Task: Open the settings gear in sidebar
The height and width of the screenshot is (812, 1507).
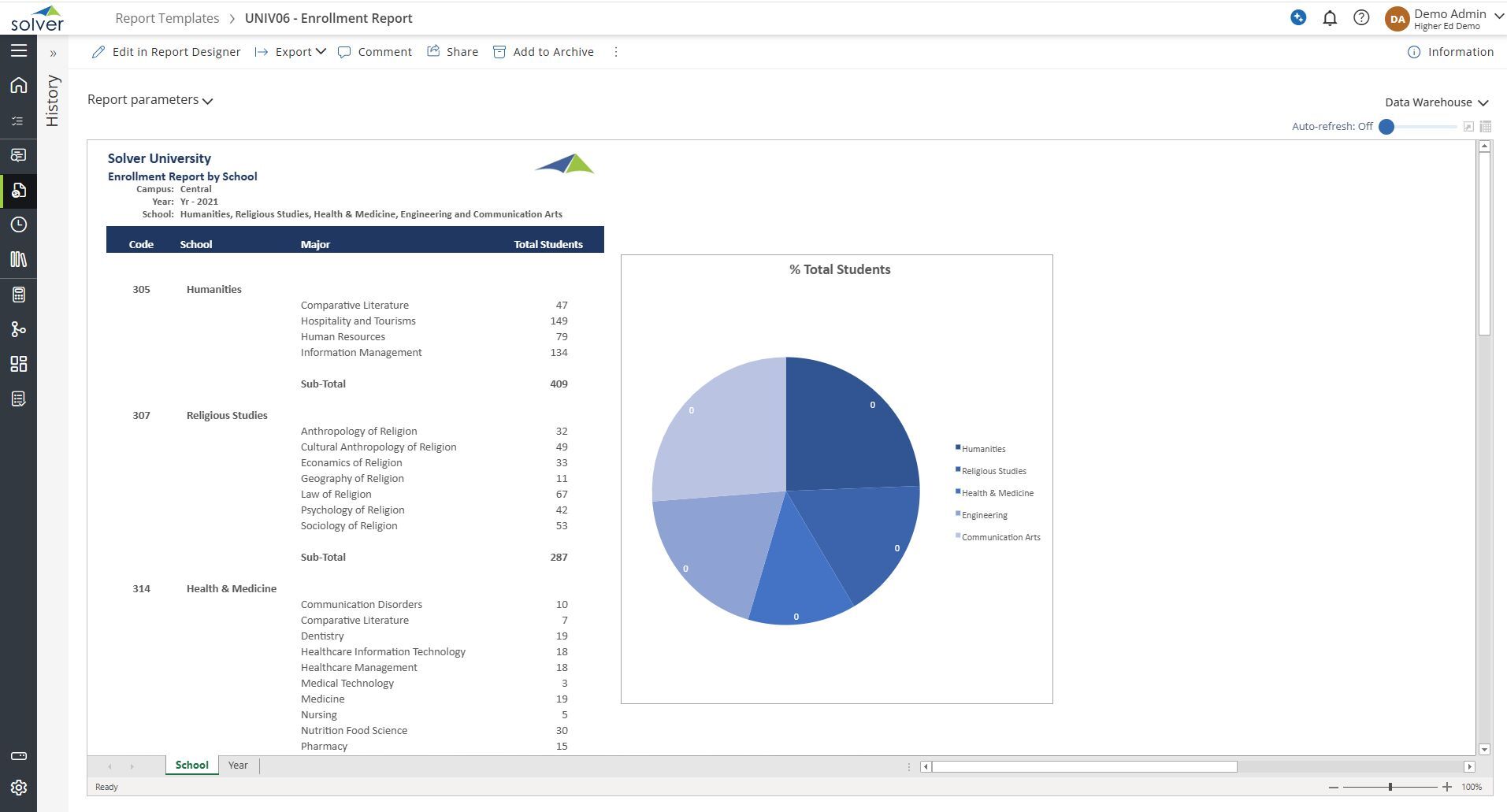Action: click(x=19, y=788)
